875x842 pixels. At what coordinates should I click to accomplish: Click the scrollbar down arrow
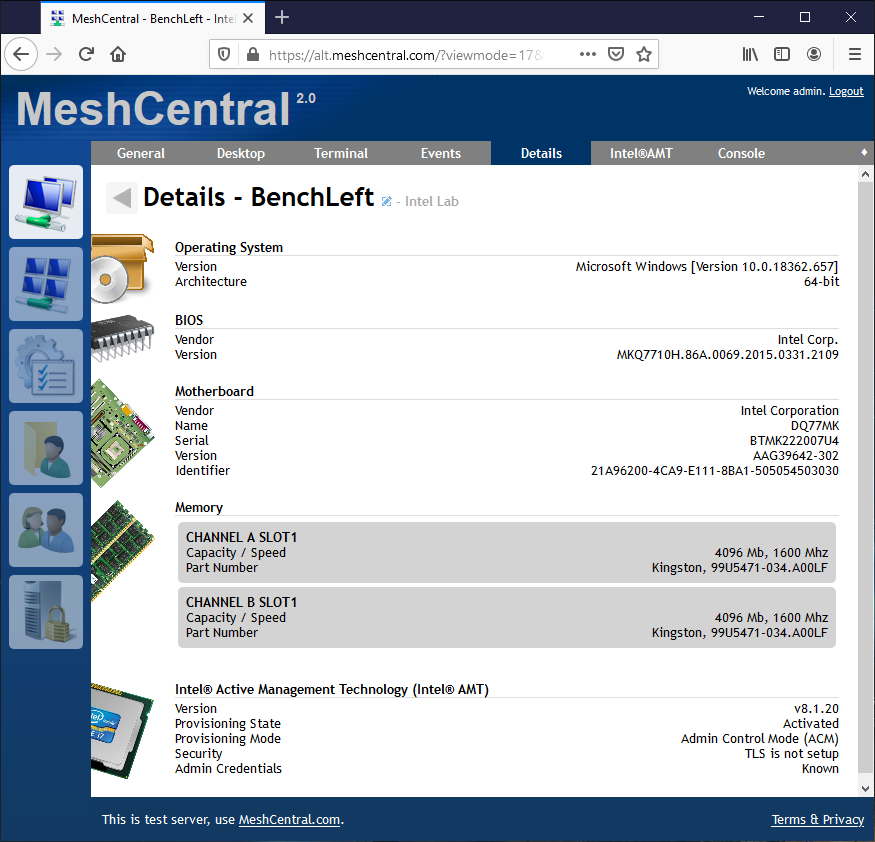pos(865,788)
